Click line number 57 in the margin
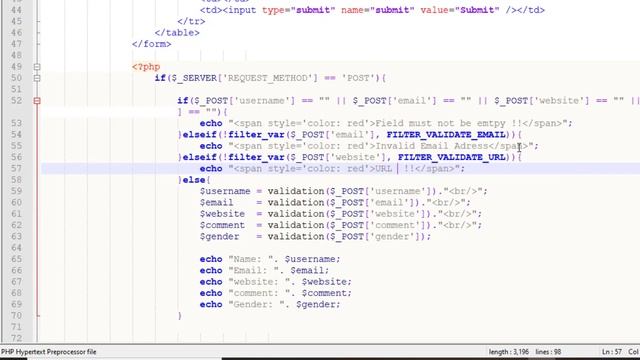The width and height of the screenshot is (640, 360). (x=16, y=168)
